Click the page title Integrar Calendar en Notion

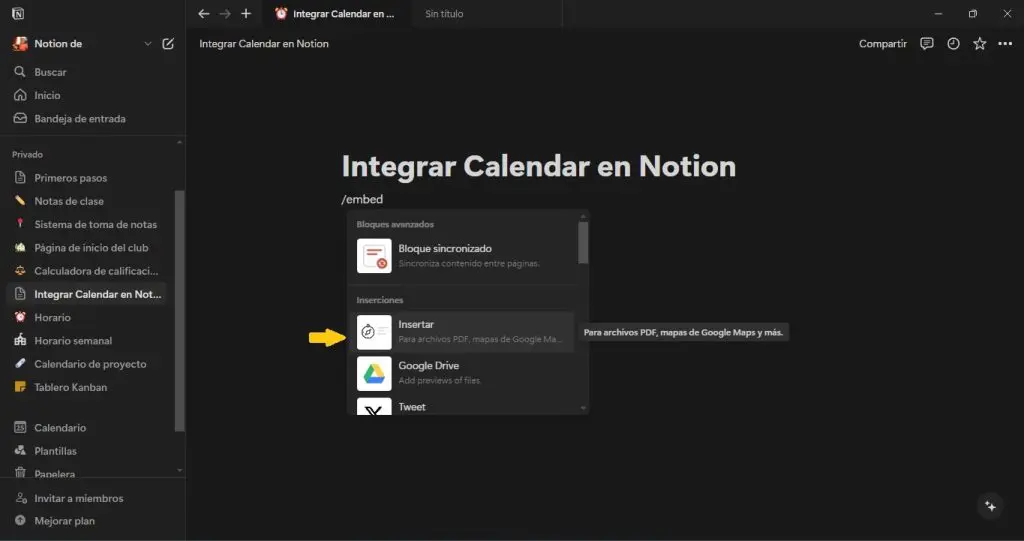tap(539, 166)
